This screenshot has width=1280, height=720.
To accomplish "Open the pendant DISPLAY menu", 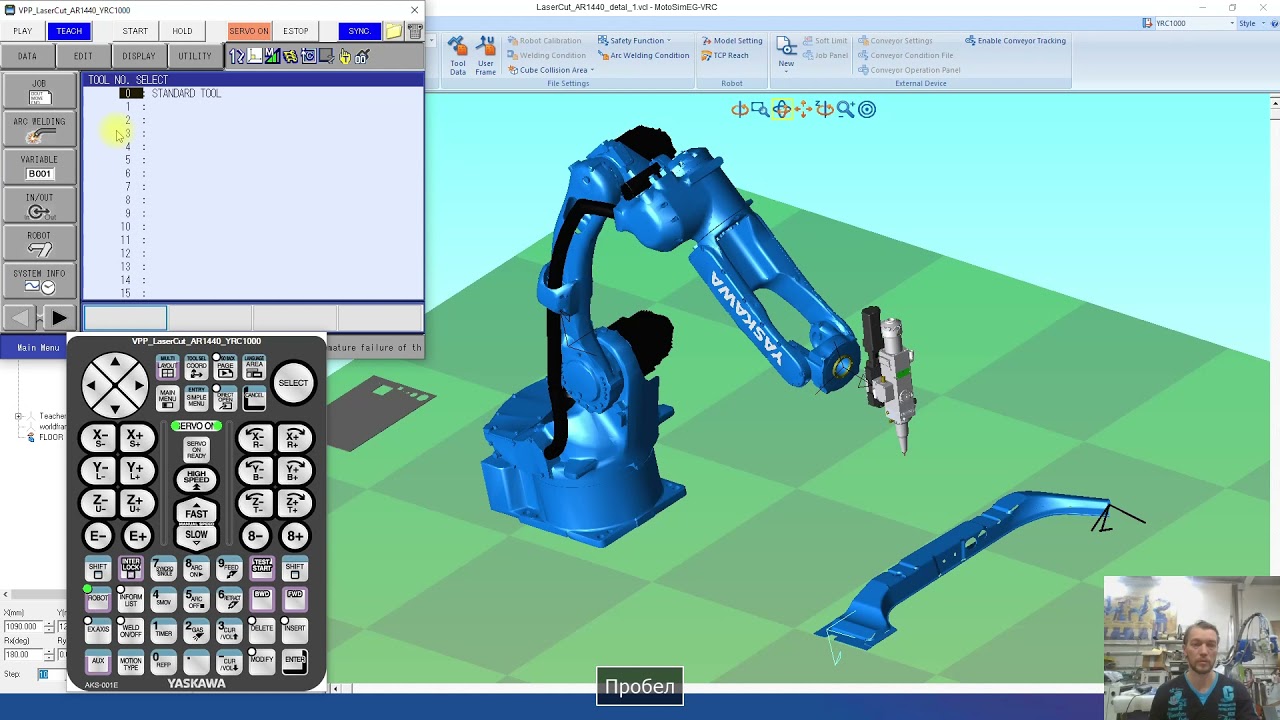I will click(139, 56).
